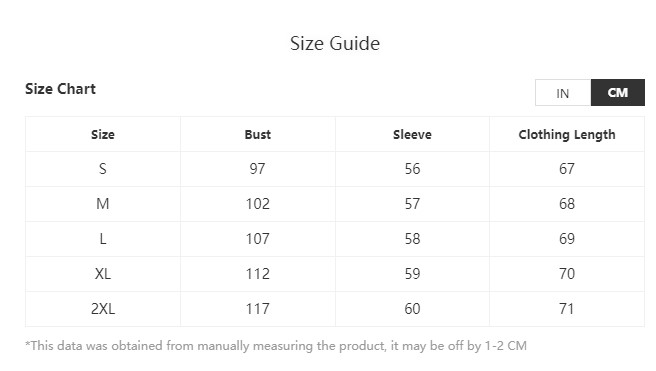This screenshot has width=656, height=371.
Task: Select the 2XL size row label
Action: pos(103,309)
